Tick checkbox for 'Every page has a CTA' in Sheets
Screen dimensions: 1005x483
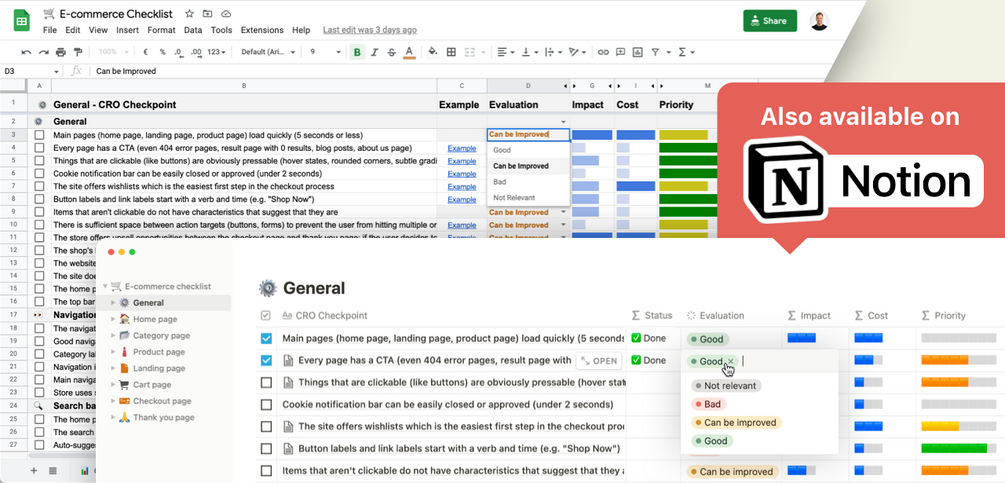click(40, 148)
